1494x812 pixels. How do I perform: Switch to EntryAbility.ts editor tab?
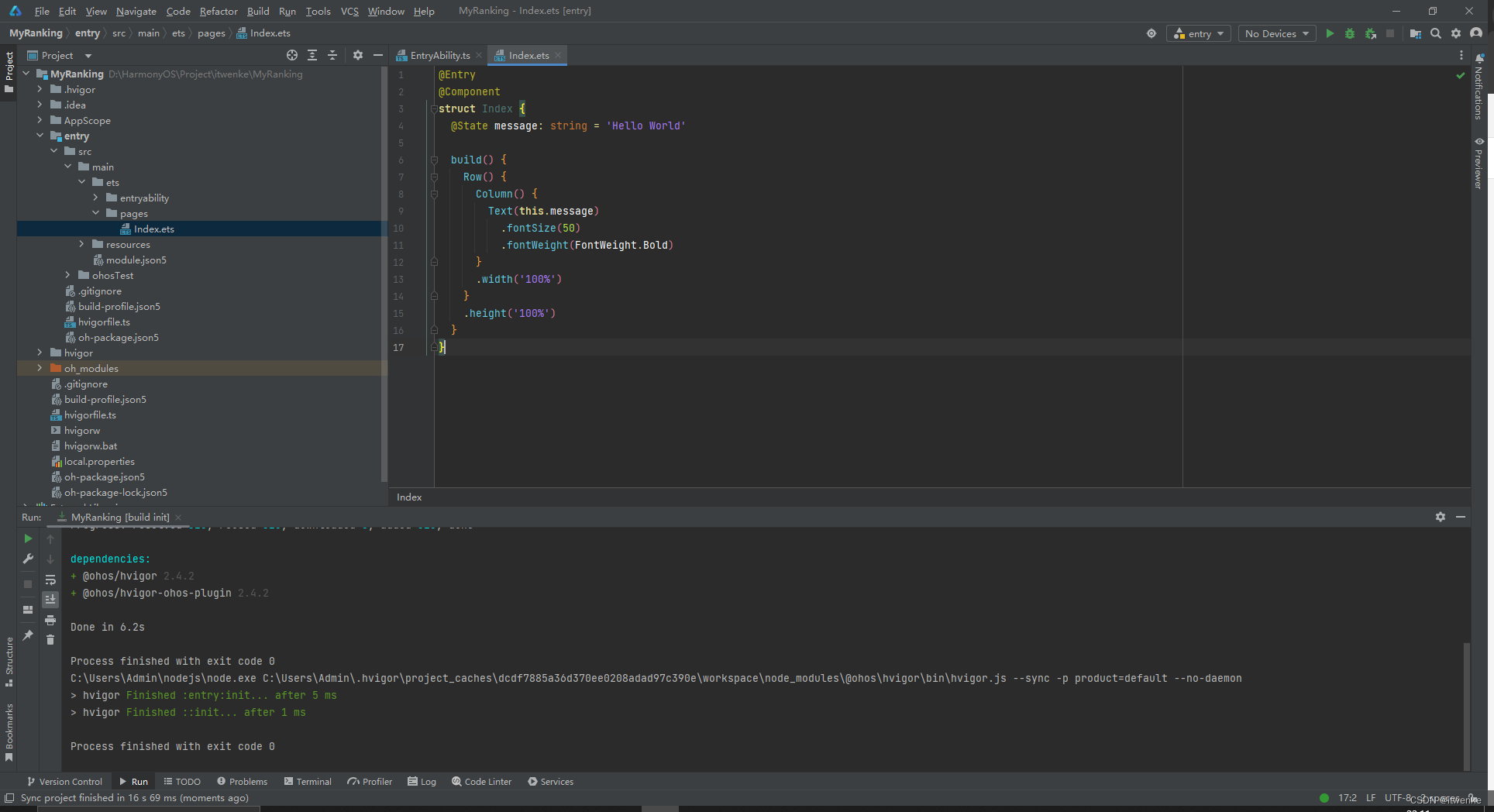(x=439, y=55)
